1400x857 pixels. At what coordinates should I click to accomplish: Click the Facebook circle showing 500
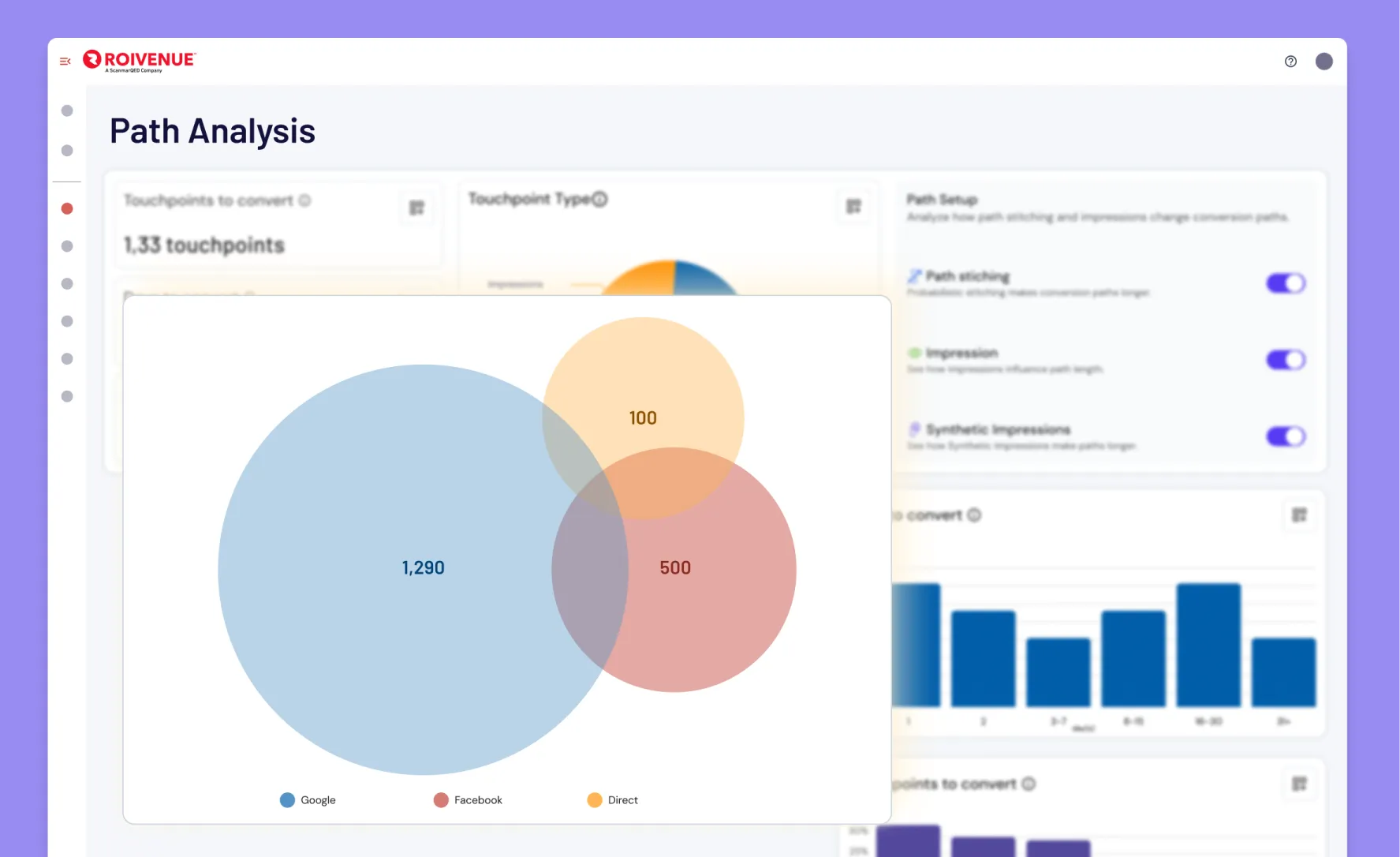click(674, 568)
